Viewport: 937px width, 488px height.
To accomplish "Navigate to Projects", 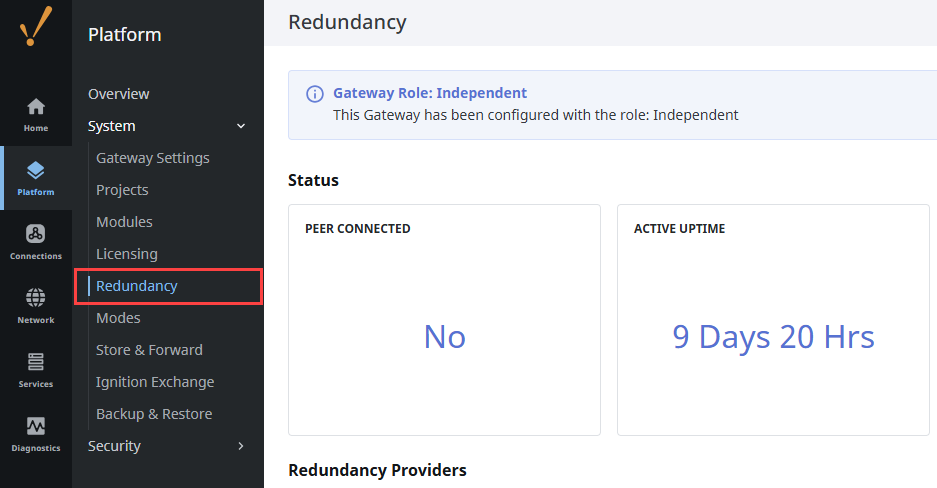I will (122, 190).
